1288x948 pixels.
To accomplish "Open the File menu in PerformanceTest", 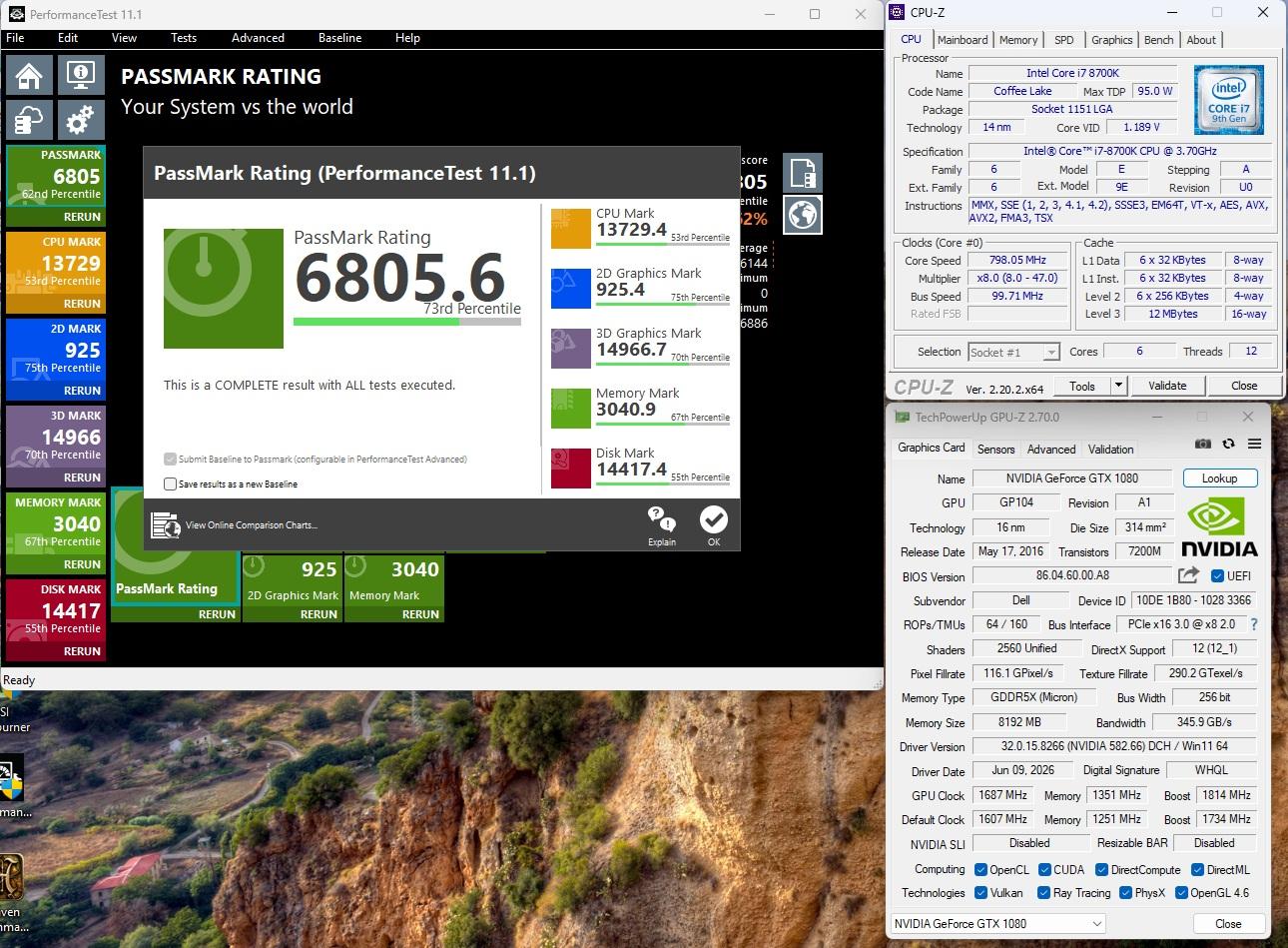I will [x=15, y=38].
